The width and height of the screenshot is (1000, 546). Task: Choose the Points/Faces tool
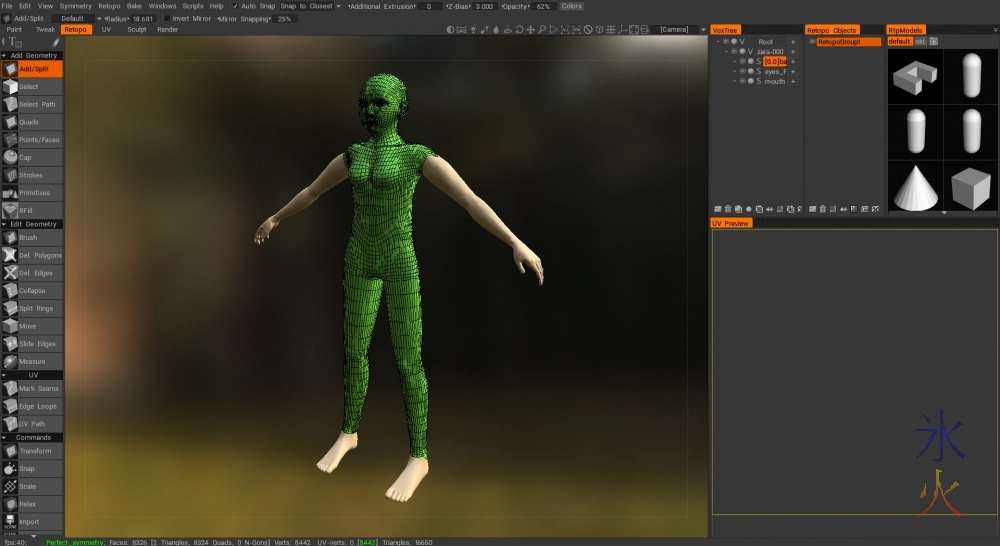(38, 140)
